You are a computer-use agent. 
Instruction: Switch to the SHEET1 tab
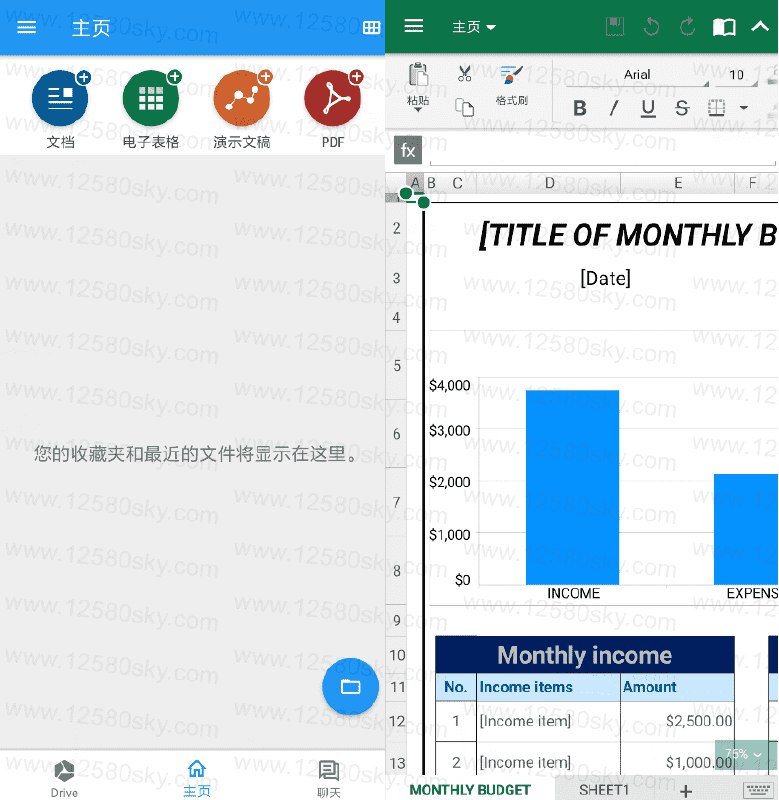click(x=604, y=790)
